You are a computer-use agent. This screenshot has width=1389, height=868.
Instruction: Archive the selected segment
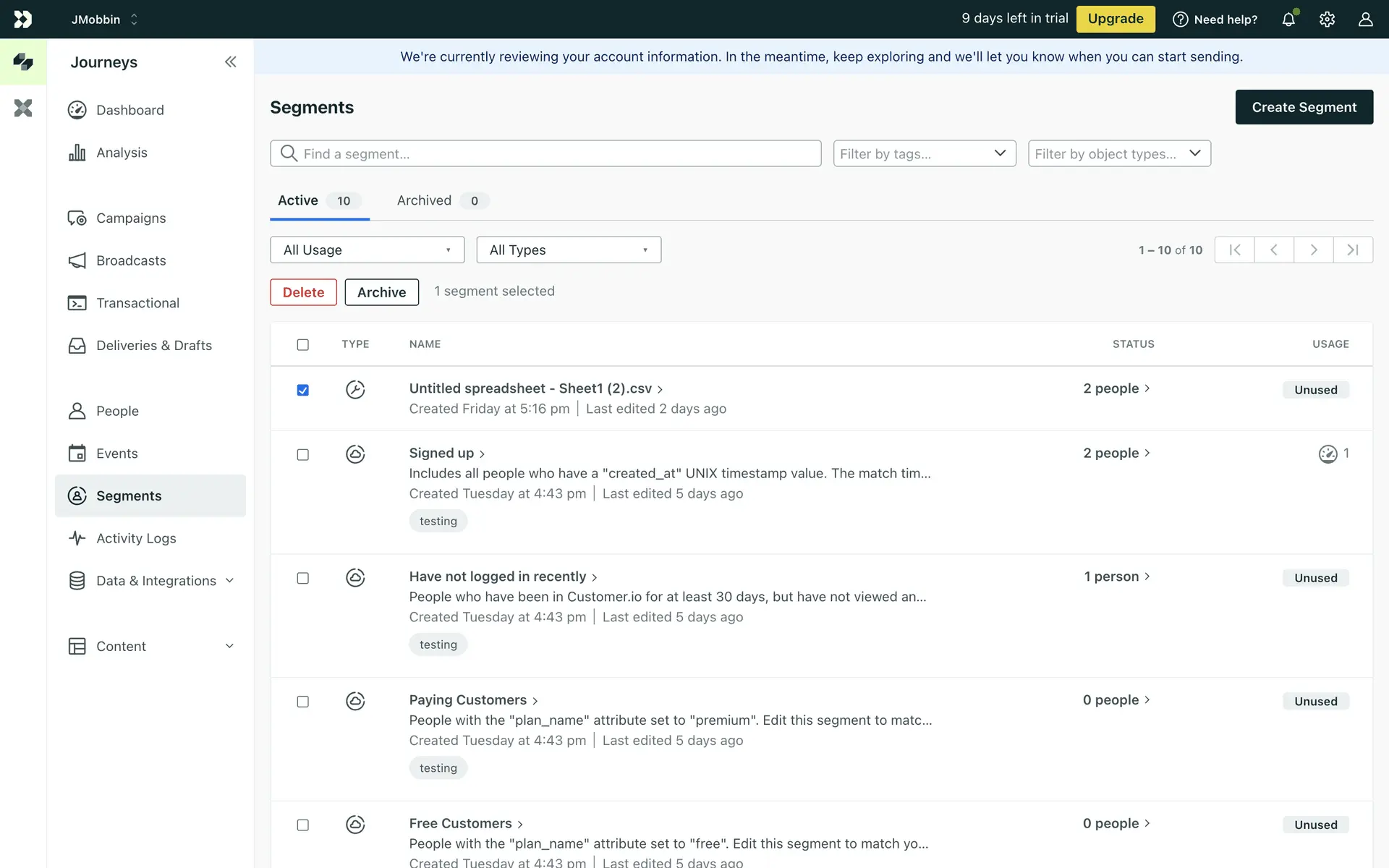[x=381, y=292]
